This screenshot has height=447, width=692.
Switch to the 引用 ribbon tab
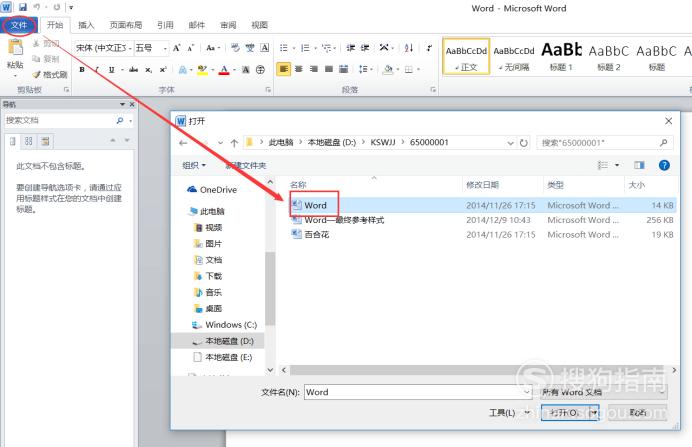tap(165, 25)
